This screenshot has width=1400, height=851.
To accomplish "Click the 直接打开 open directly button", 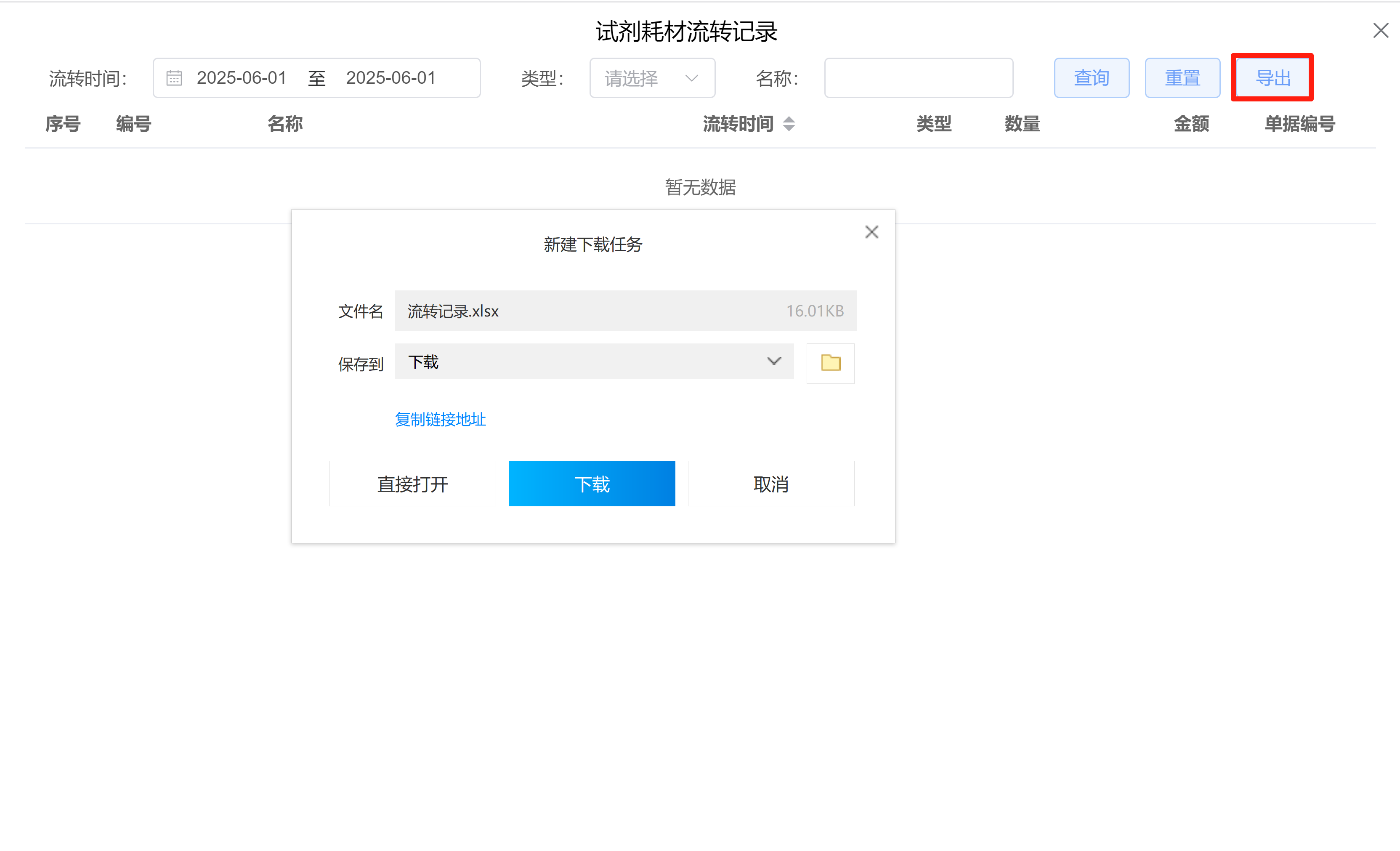I will (x=412, y=484).
